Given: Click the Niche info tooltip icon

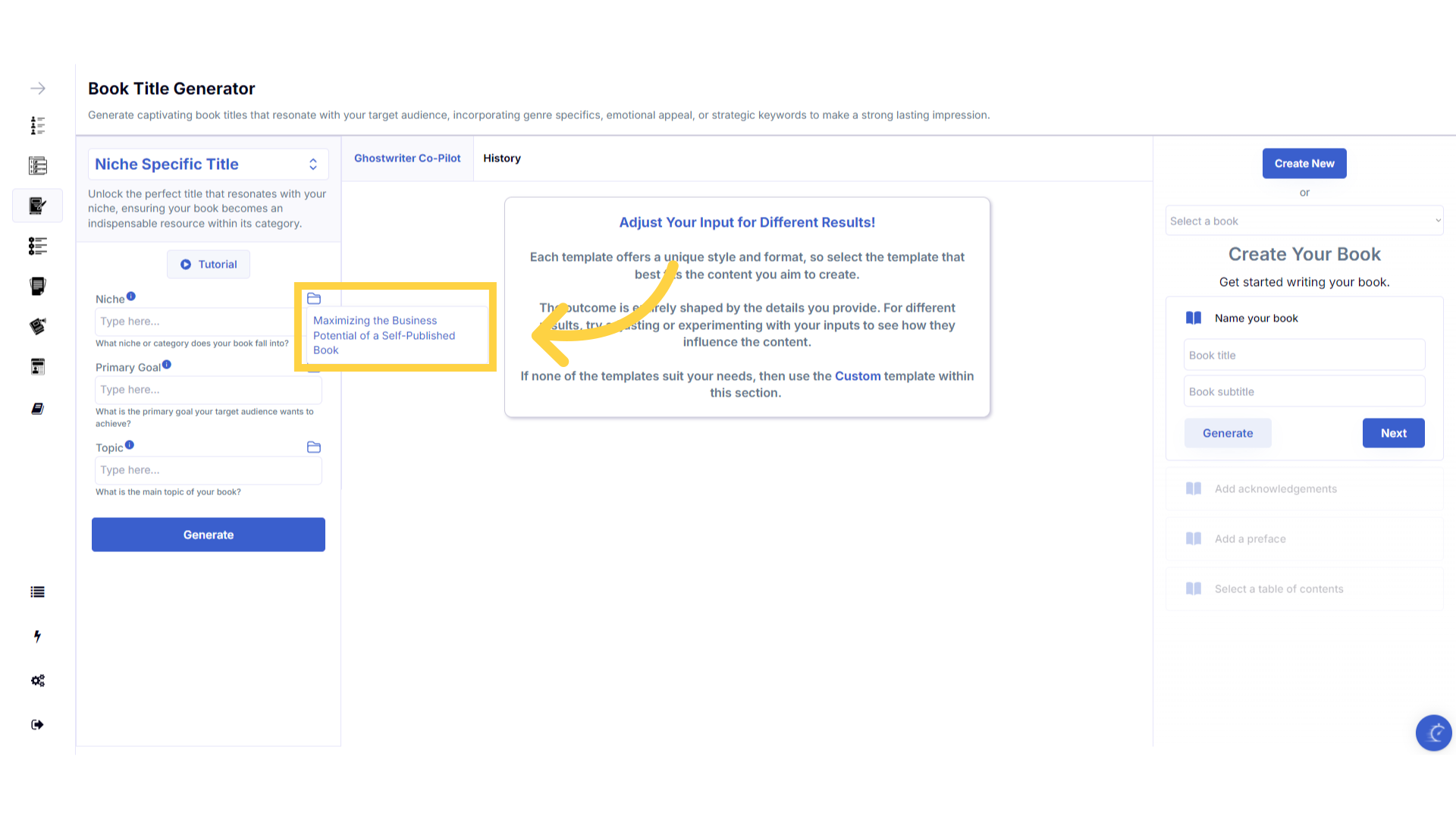Looking at the screenshot, I should coord(131,297).
